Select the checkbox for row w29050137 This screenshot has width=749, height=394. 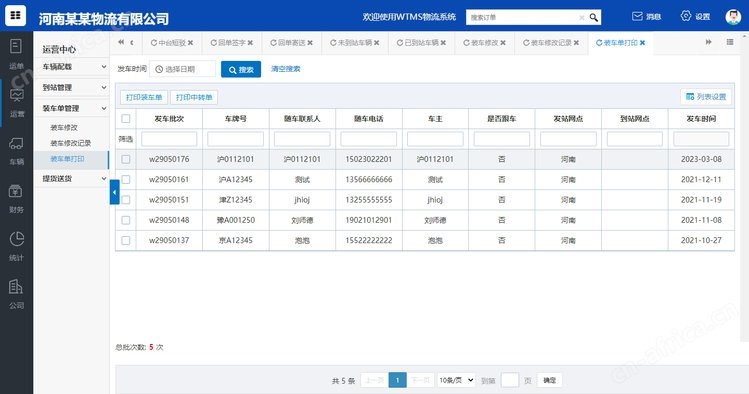tap(126, 240)
